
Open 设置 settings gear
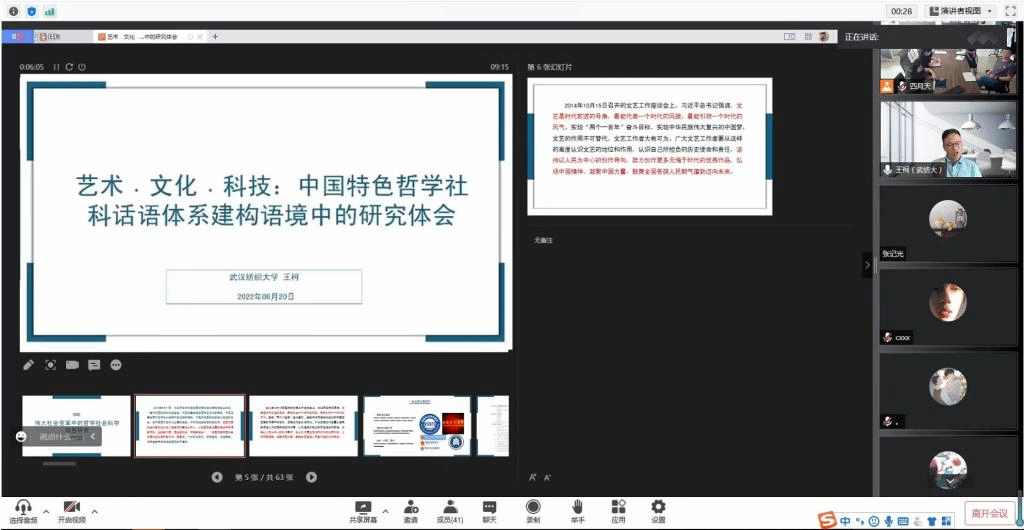click(x=658, y=508)
